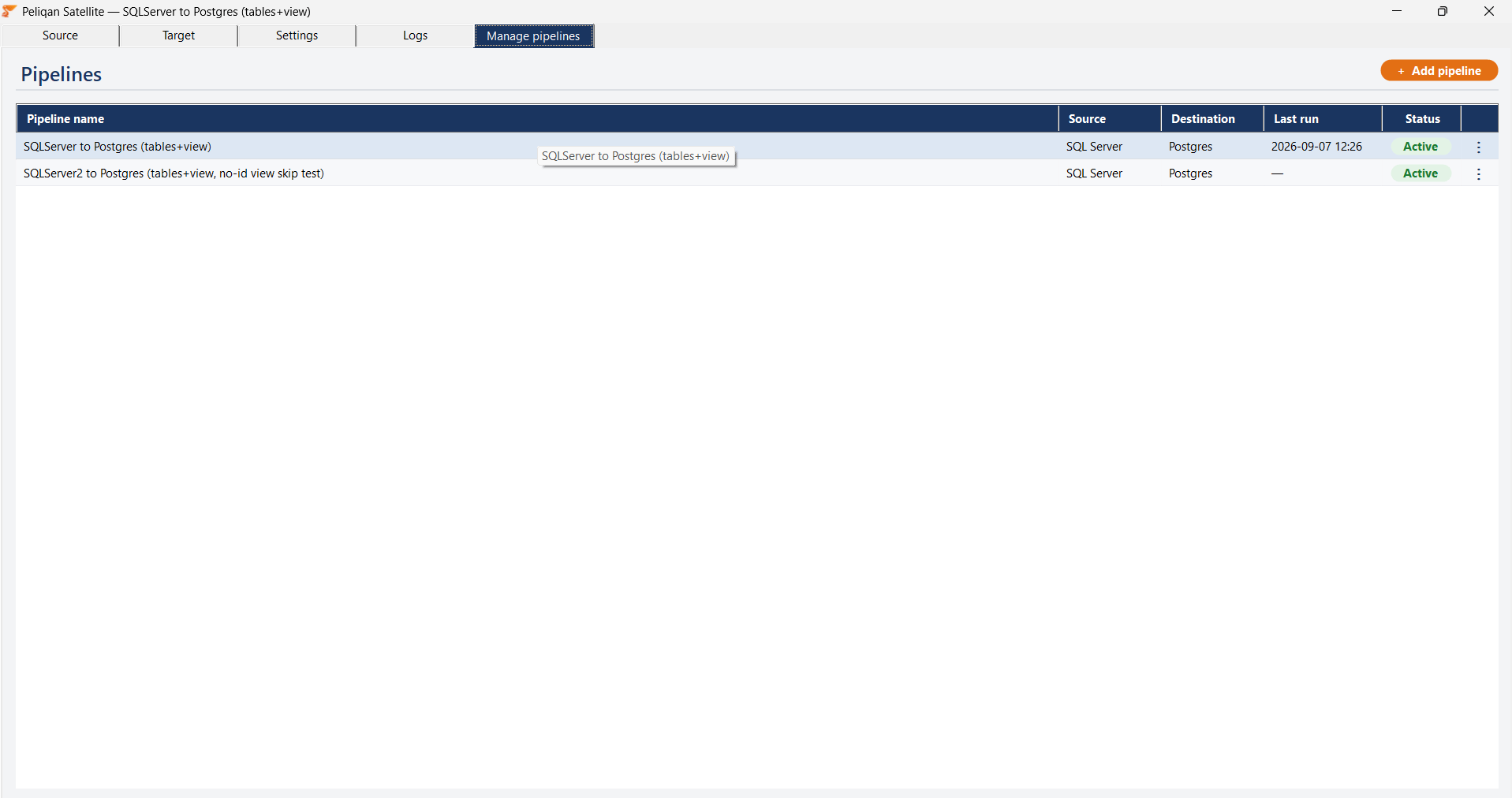This screenshot has height=798, width=1512.
Task: Click the Pipelines page heading
Action: click(61, 74)
